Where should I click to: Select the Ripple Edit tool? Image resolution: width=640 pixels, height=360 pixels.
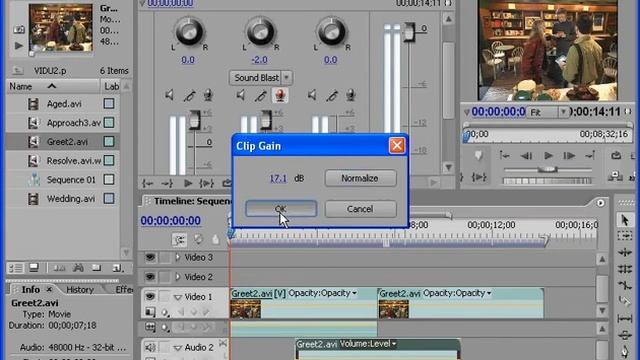(624, 253)
